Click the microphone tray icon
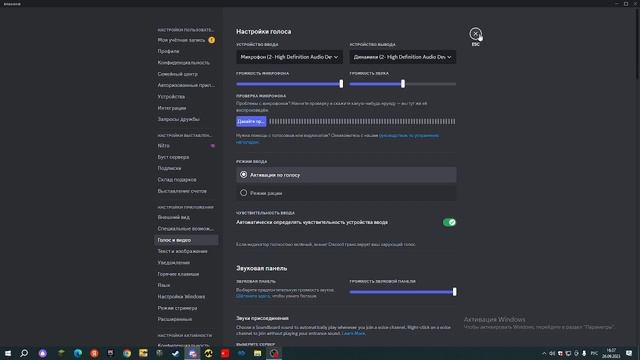The image size is (640, 360). point(584,353)
